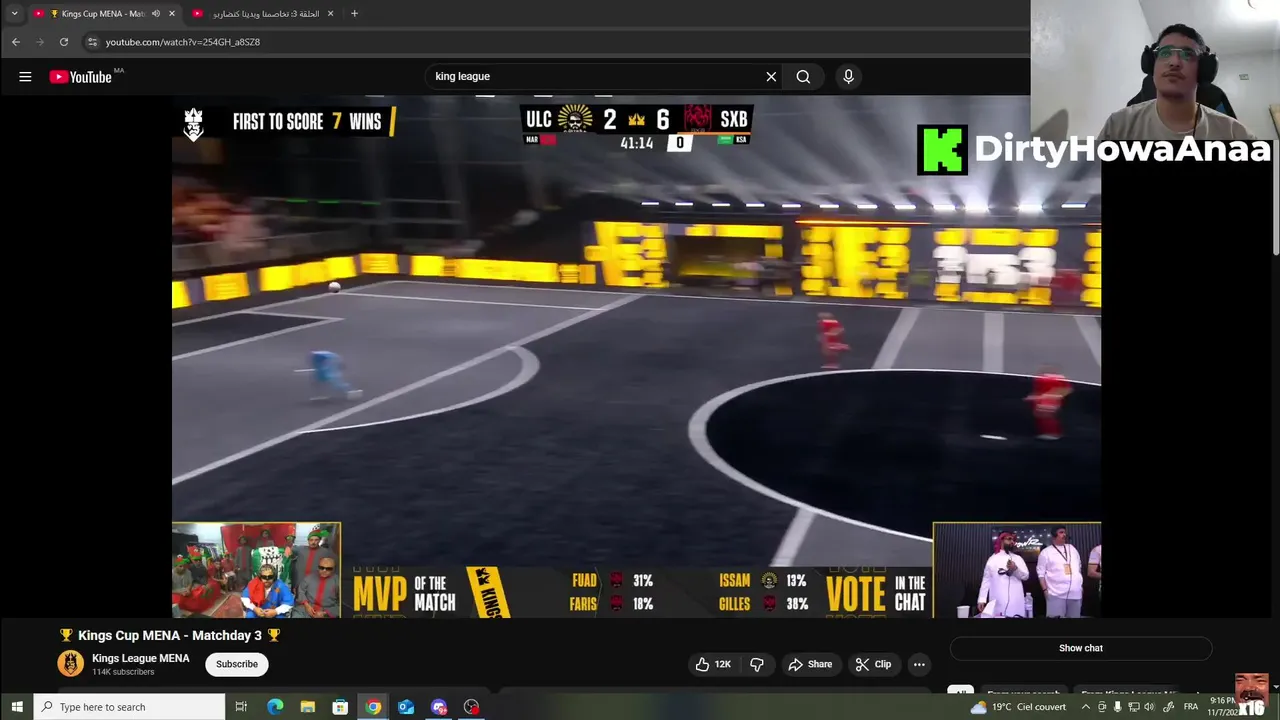
Task: Open the OBS recording app on the taskbar
Action: pos(472,707)
